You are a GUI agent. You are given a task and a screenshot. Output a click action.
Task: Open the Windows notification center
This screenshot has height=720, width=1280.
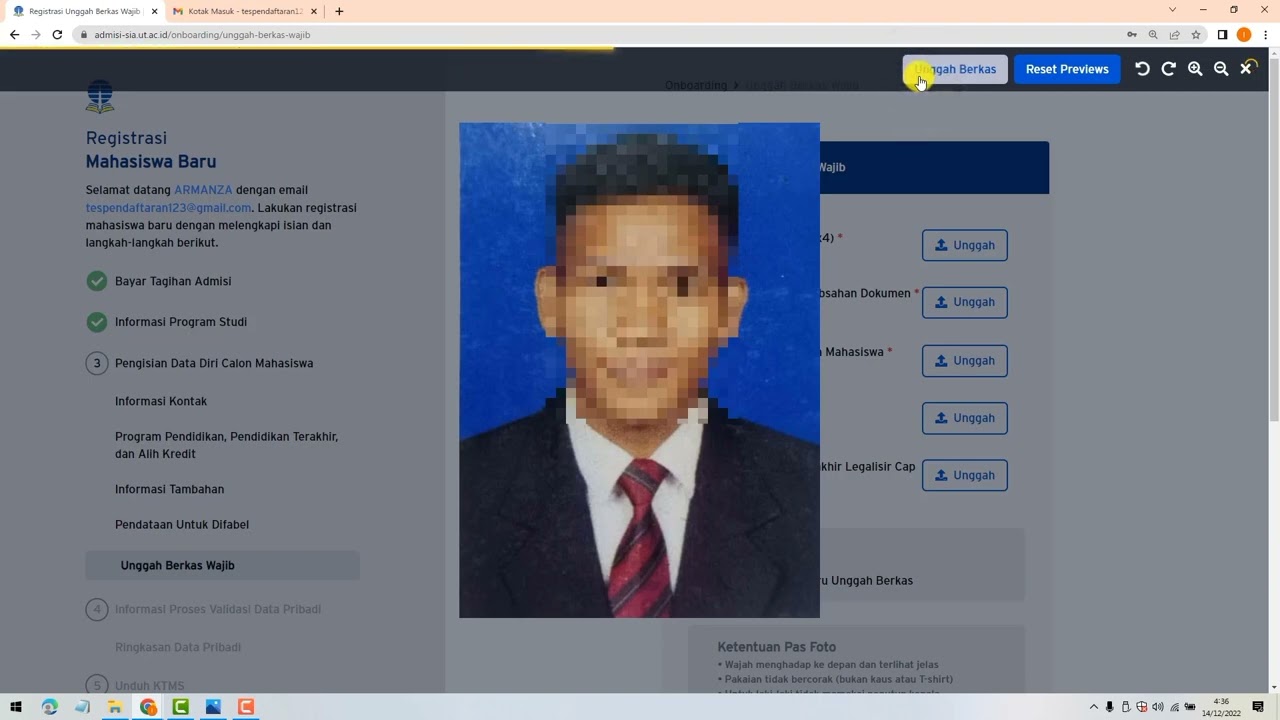point(1258,707)
